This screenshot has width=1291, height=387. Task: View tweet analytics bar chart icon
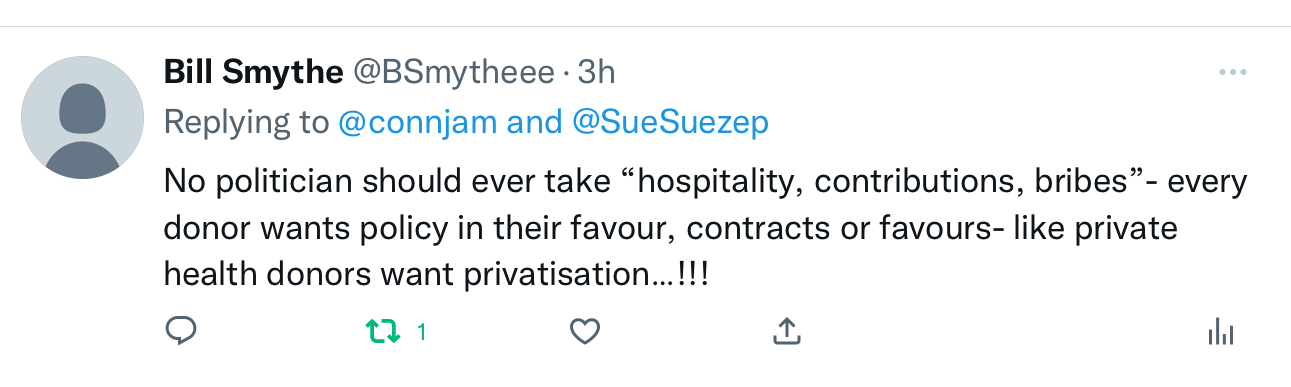(x=1221, y=332)
